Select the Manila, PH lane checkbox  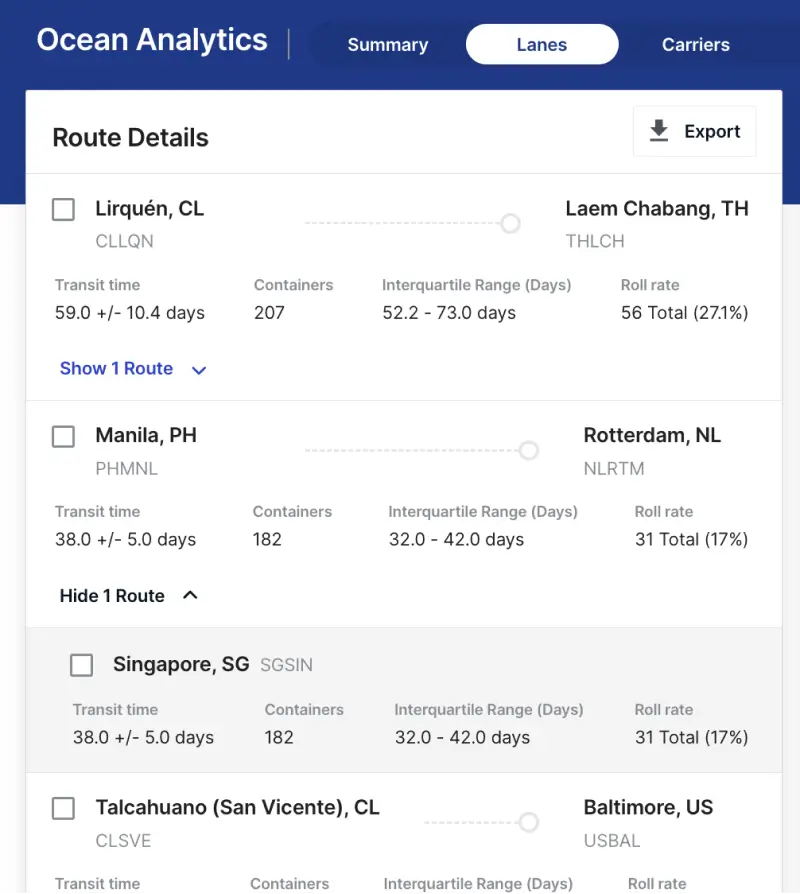[x=63, y=436]
